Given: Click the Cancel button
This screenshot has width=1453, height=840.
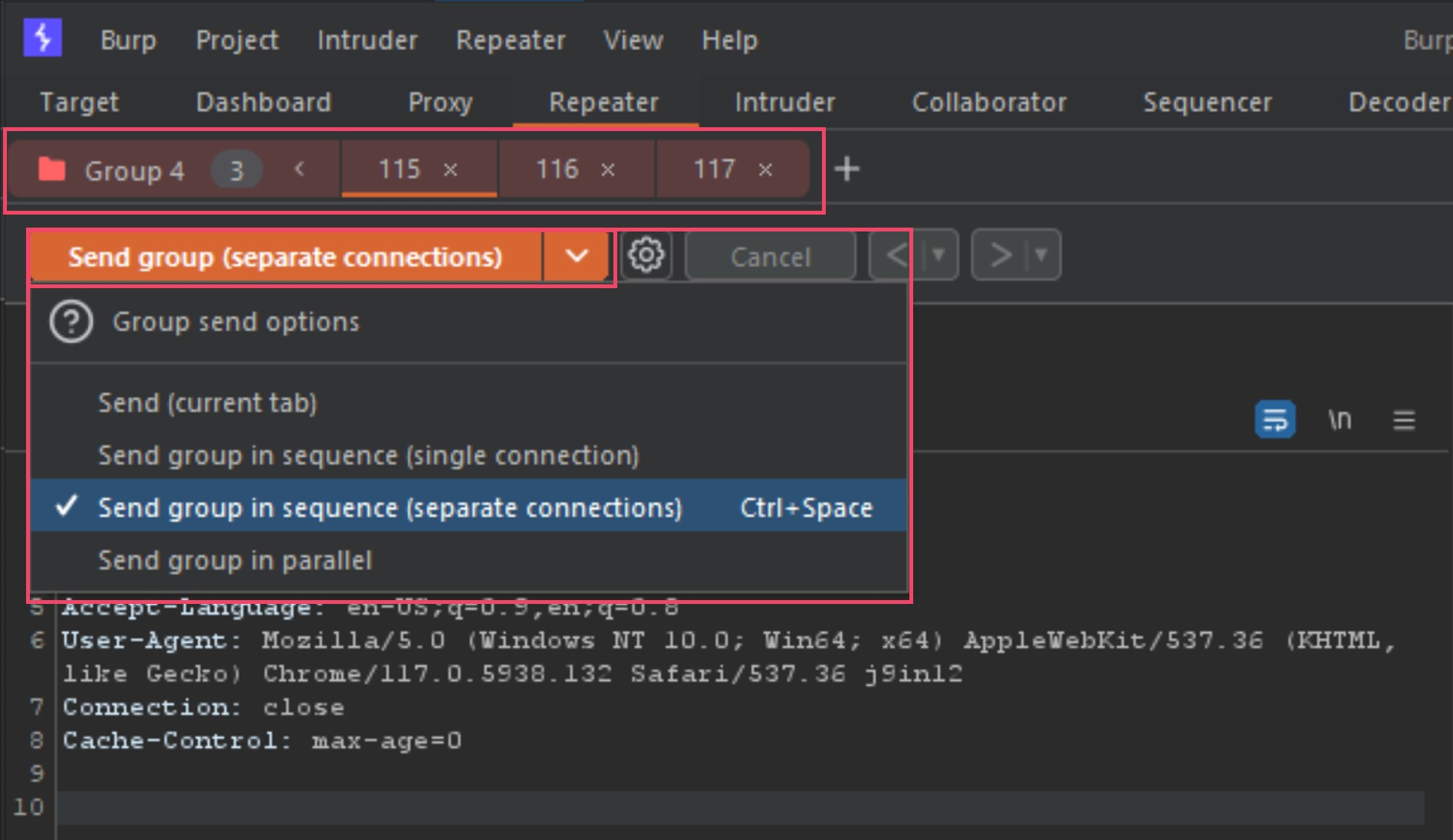Looking at the screenshot, I should click(771, 257).
